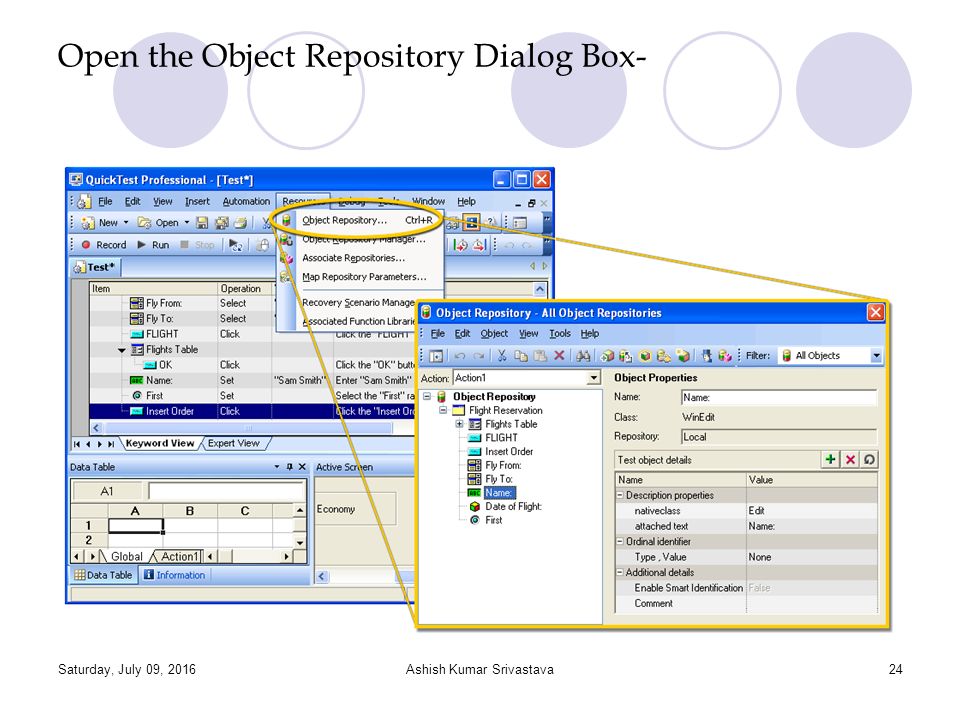
Task: Open the New button dropdown arrow
Action: point(126,223)
